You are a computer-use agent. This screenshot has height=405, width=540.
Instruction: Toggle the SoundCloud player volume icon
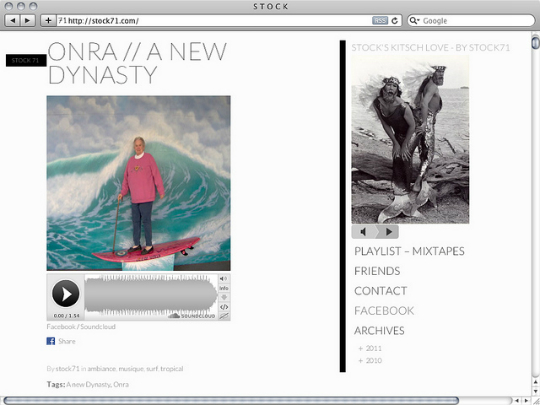(x=224, y=279)
